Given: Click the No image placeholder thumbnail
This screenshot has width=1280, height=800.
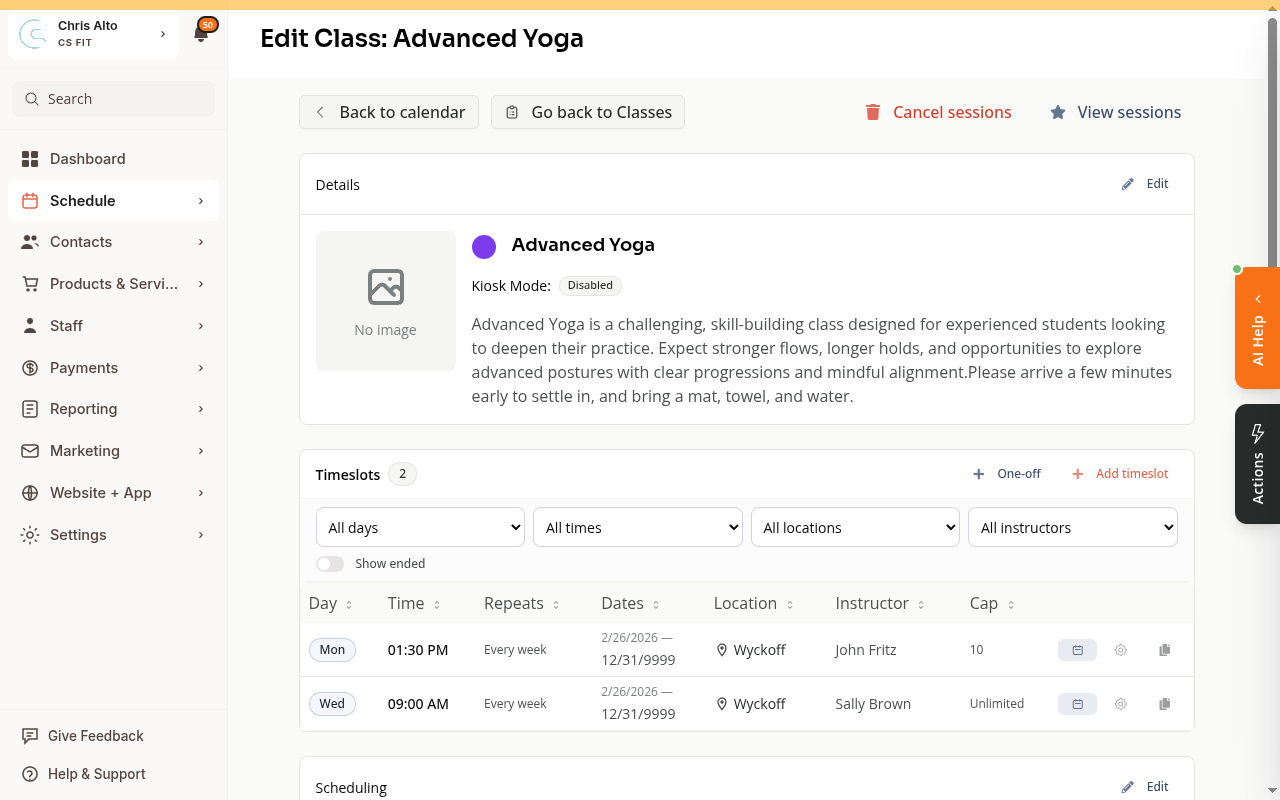Looking at the screenshot, I should click(386, 301).
